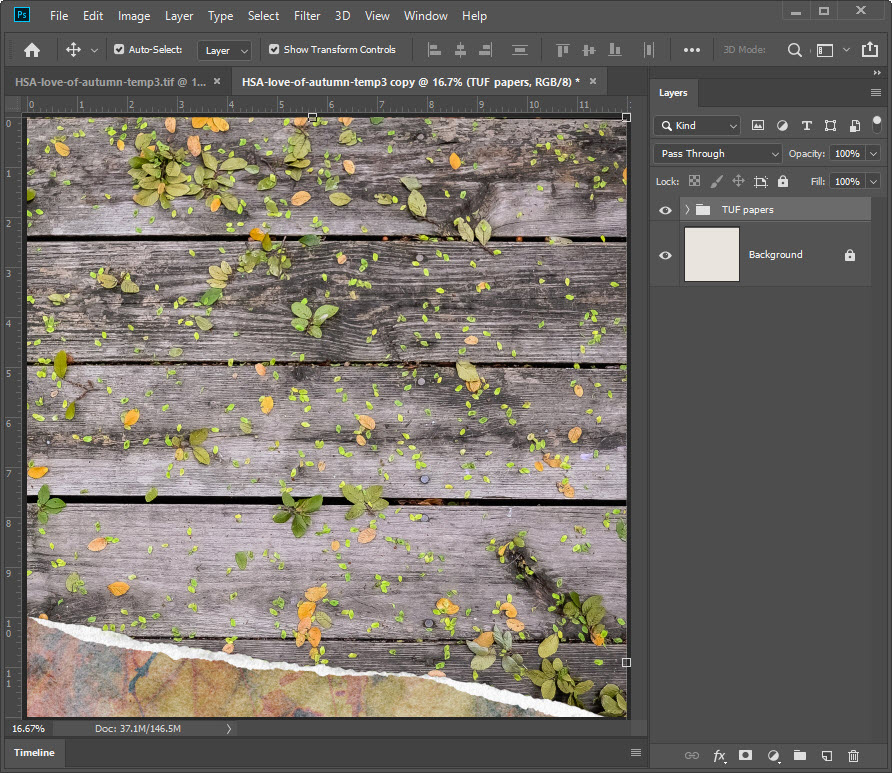Open the Timeline panel tab
Image resolution: width=892 pixels, height=773 pixels.
point(35,752)
